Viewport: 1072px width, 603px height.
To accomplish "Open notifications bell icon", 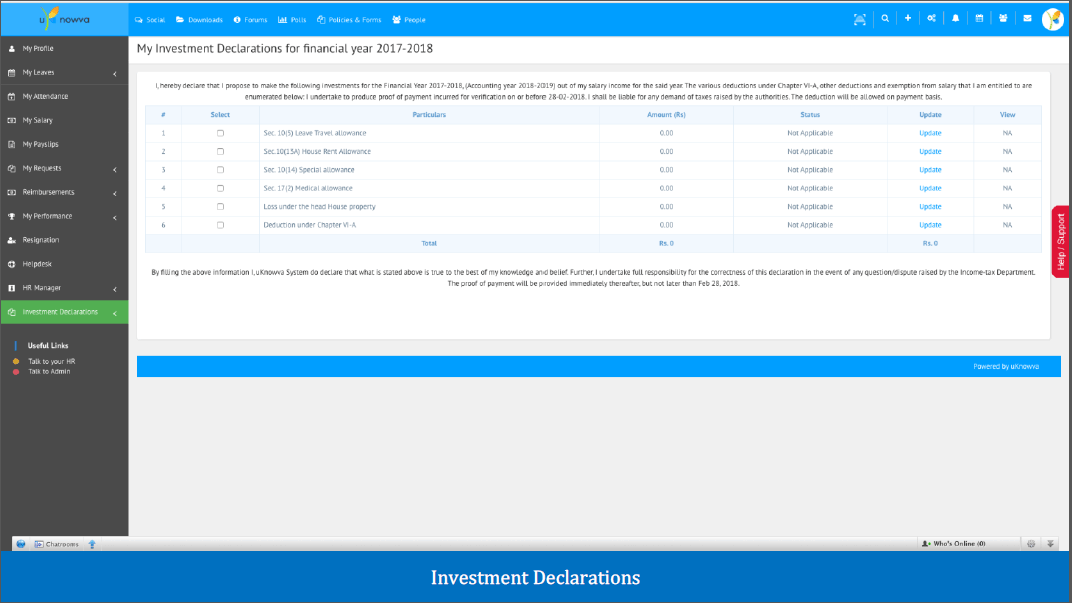I will point(956,18).
